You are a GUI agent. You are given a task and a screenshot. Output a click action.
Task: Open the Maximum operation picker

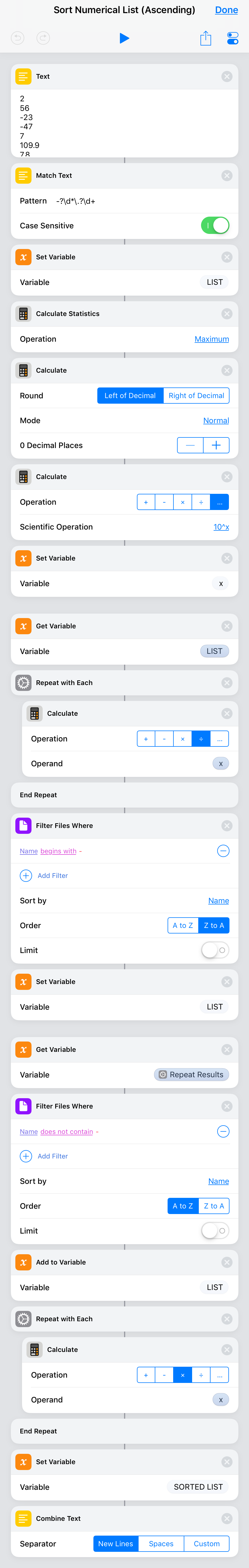point(211,339)
